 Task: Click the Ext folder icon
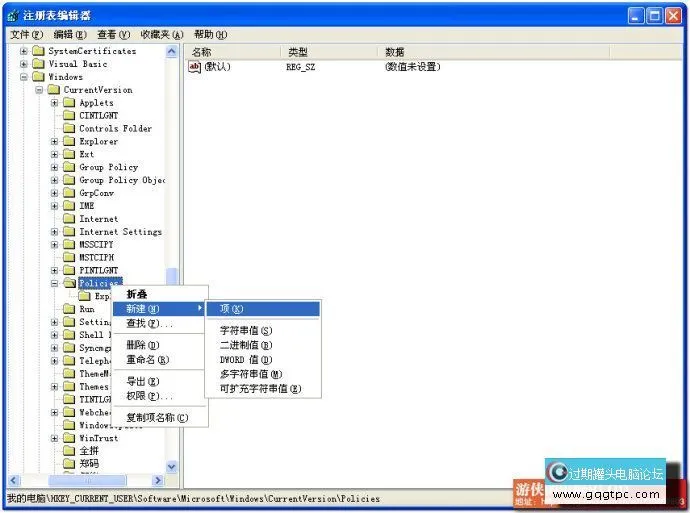pyautogui.click(x=69, y=154)
